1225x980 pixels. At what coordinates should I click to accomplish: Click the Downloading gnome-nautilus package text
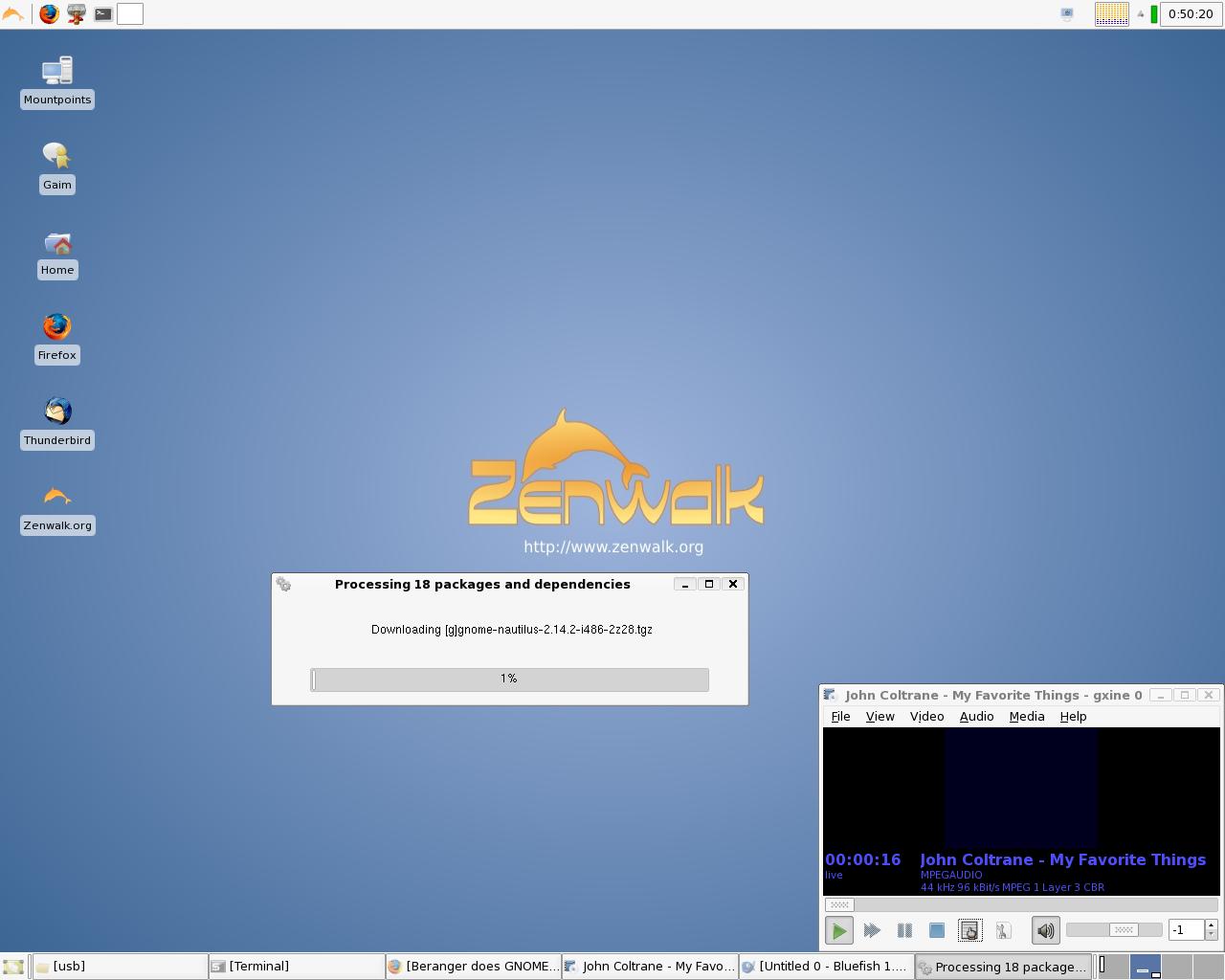[512, 630]
